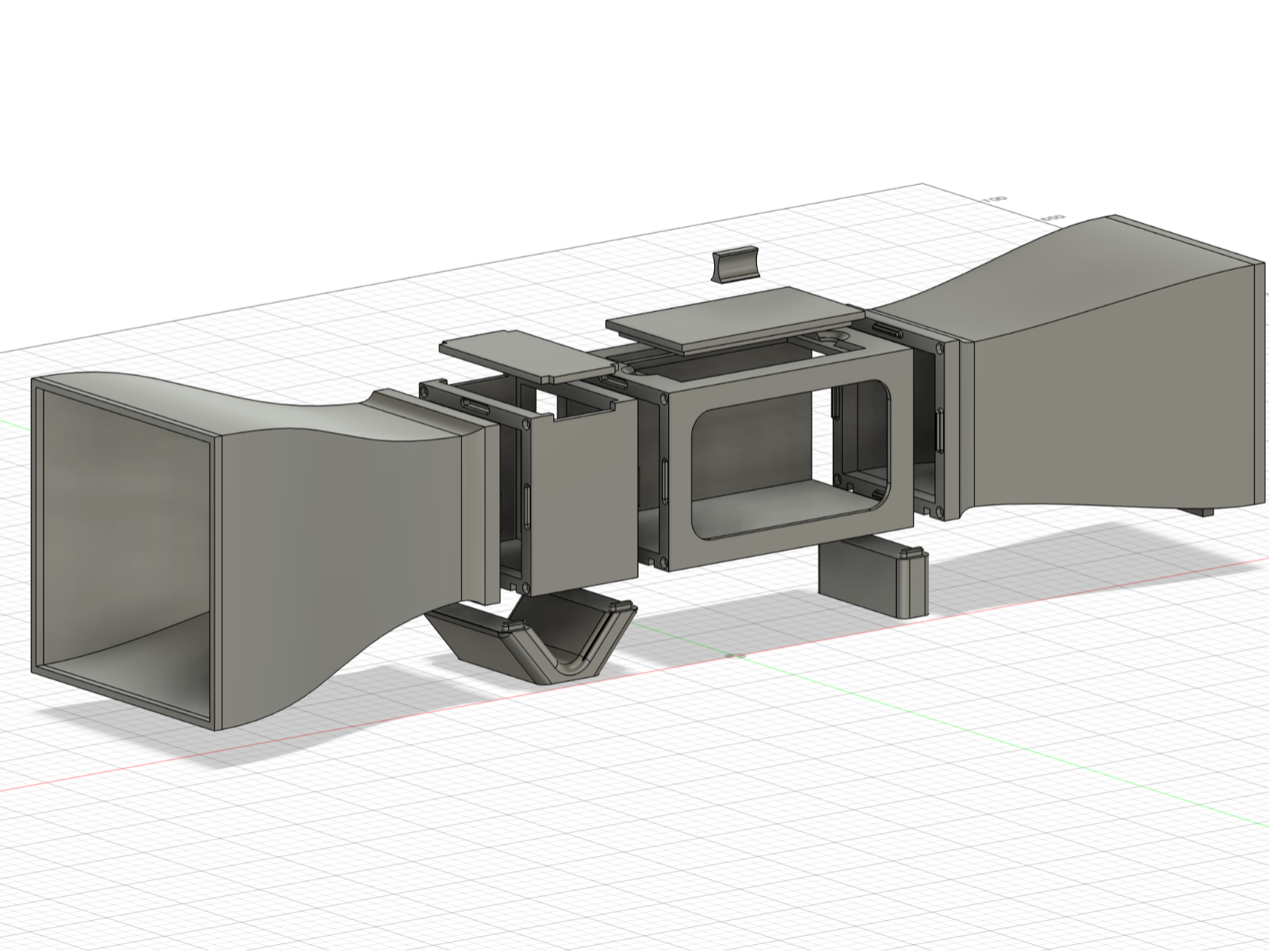
Task: Select the small curved piece floating above the model
Action: click(x=735, y=265)
